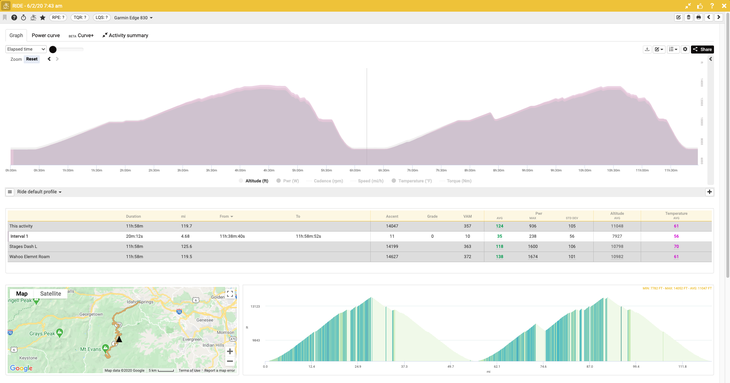Open the Activity summary tab

tap(125, 35)
